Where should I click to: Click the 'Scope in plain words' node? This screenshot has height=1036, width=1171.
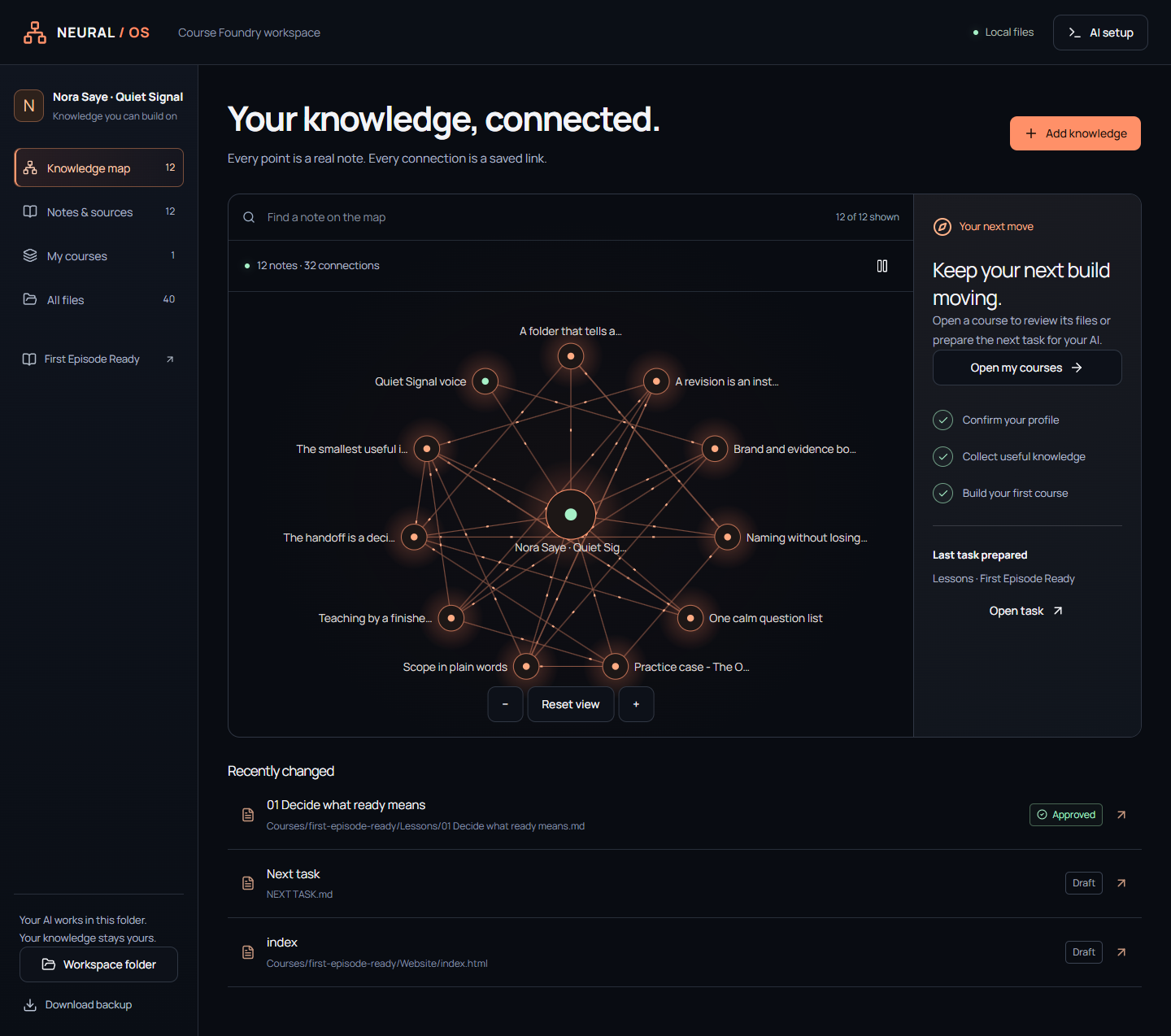tap(526, 667)
